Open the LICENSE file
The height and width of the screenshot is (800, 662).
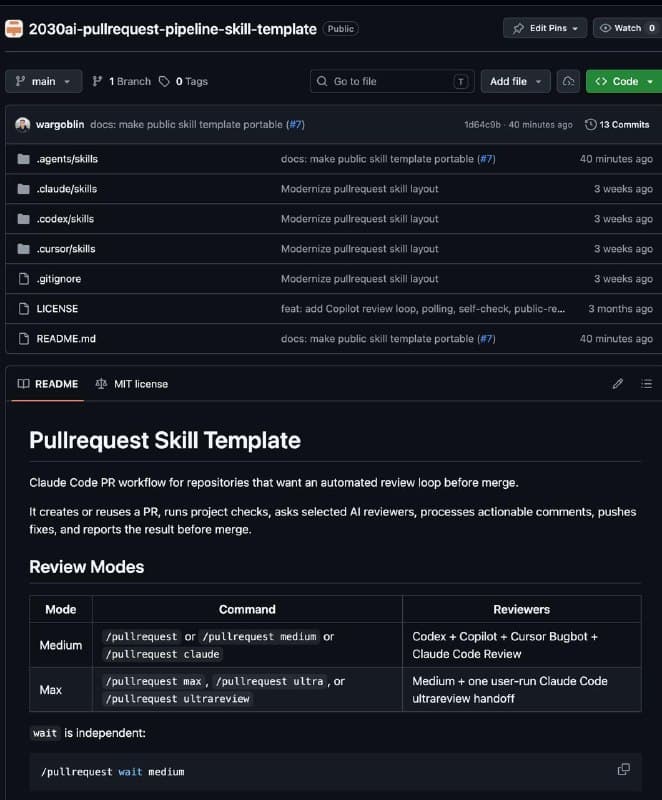[x=57, y=309]
